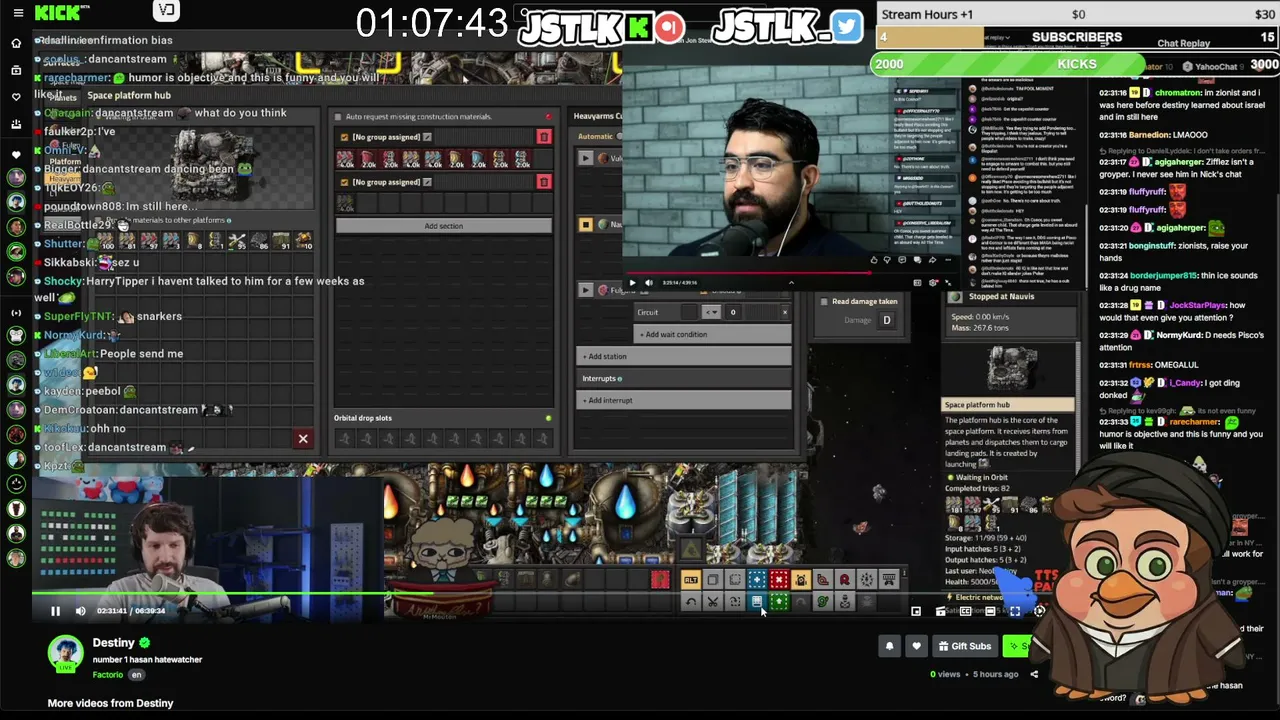The image size is (1280, 720).
Task: Enter fullscreen on the embedded video
Action: (x=948, y=283)
